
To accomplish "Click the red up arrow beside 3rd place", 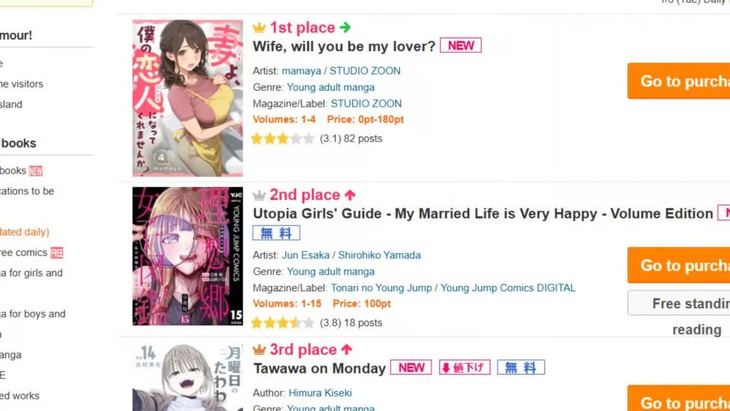I will (346, 349).
